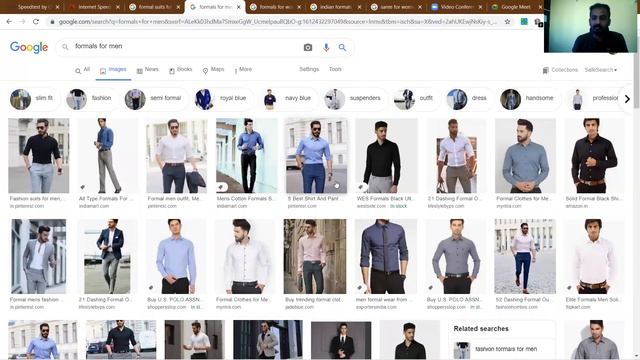Expand the More search options menu
Viewport: 640px width, 360px height.
(243, 70)
